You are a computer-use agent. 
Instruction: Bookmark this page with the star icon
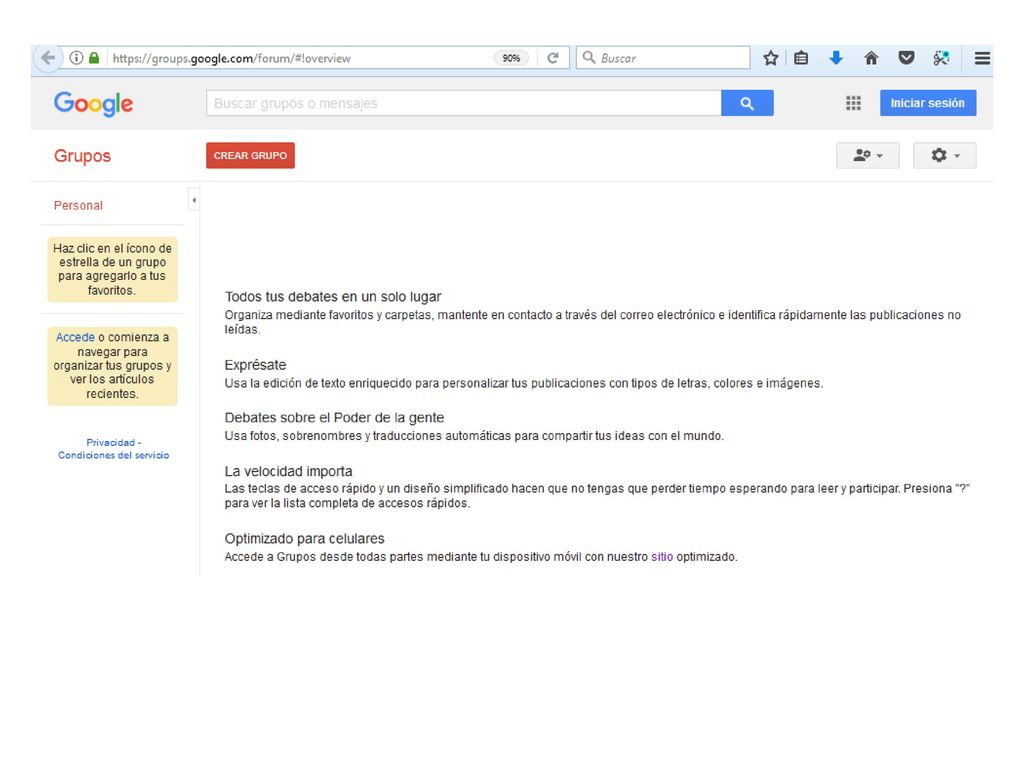[x=771, y=58]
